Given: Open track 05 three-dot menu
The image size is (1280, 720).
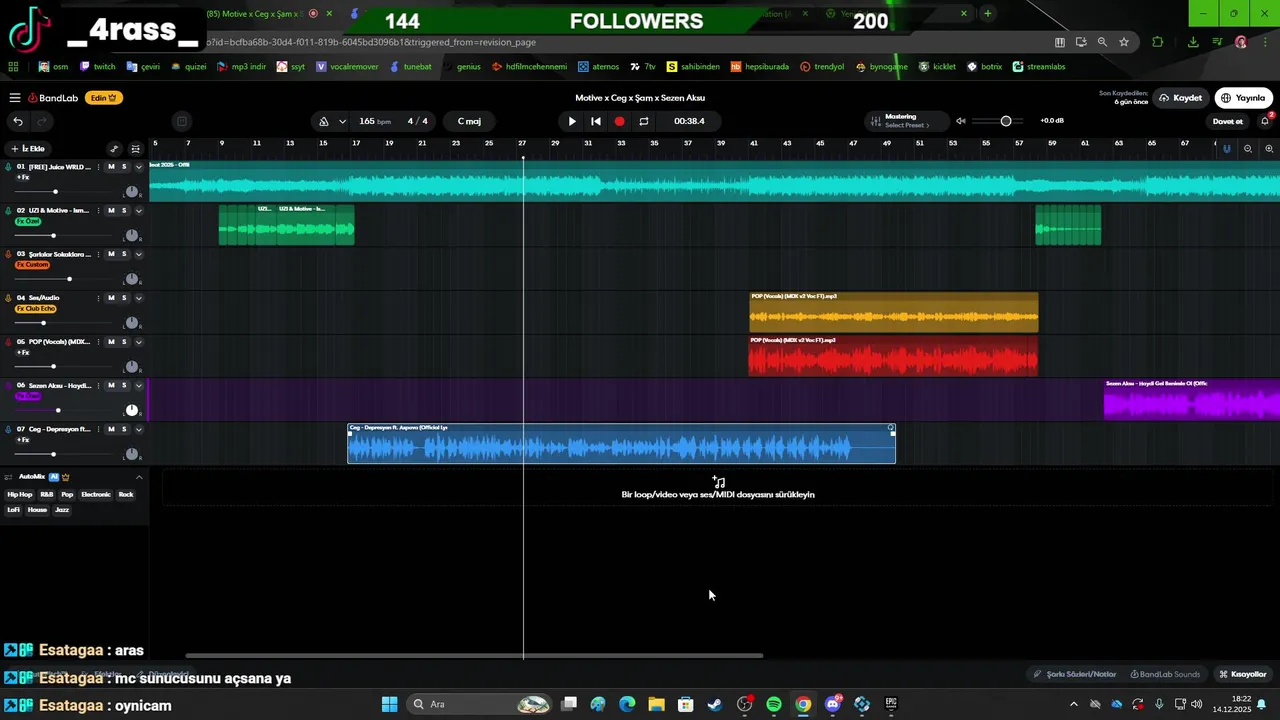Looking at the screenshot, I should (98, 342).
